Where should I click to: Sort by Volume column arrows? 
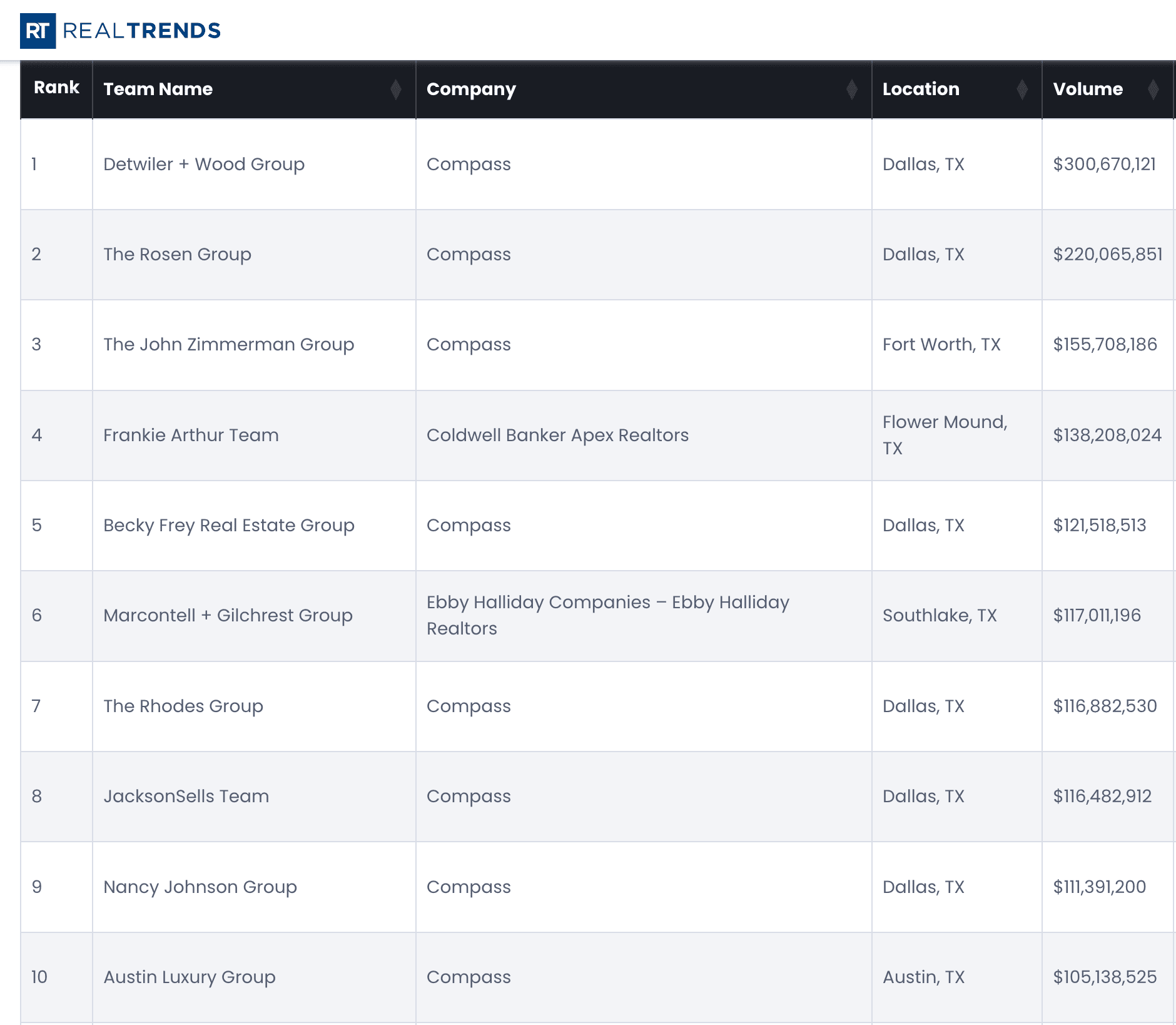coord(1153,89)
